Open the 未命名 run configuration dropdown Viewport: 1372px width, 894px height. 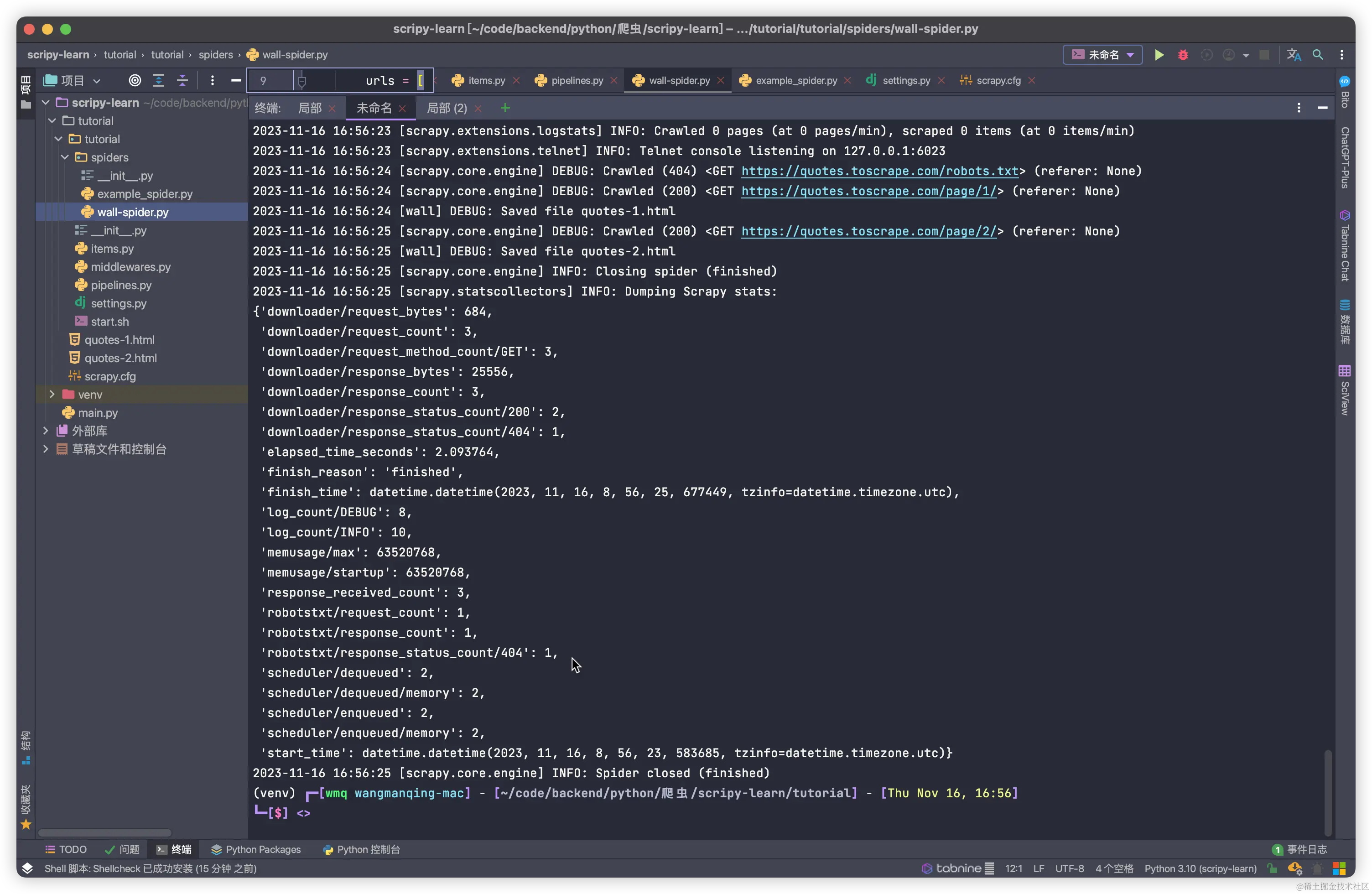[1102, 55]
